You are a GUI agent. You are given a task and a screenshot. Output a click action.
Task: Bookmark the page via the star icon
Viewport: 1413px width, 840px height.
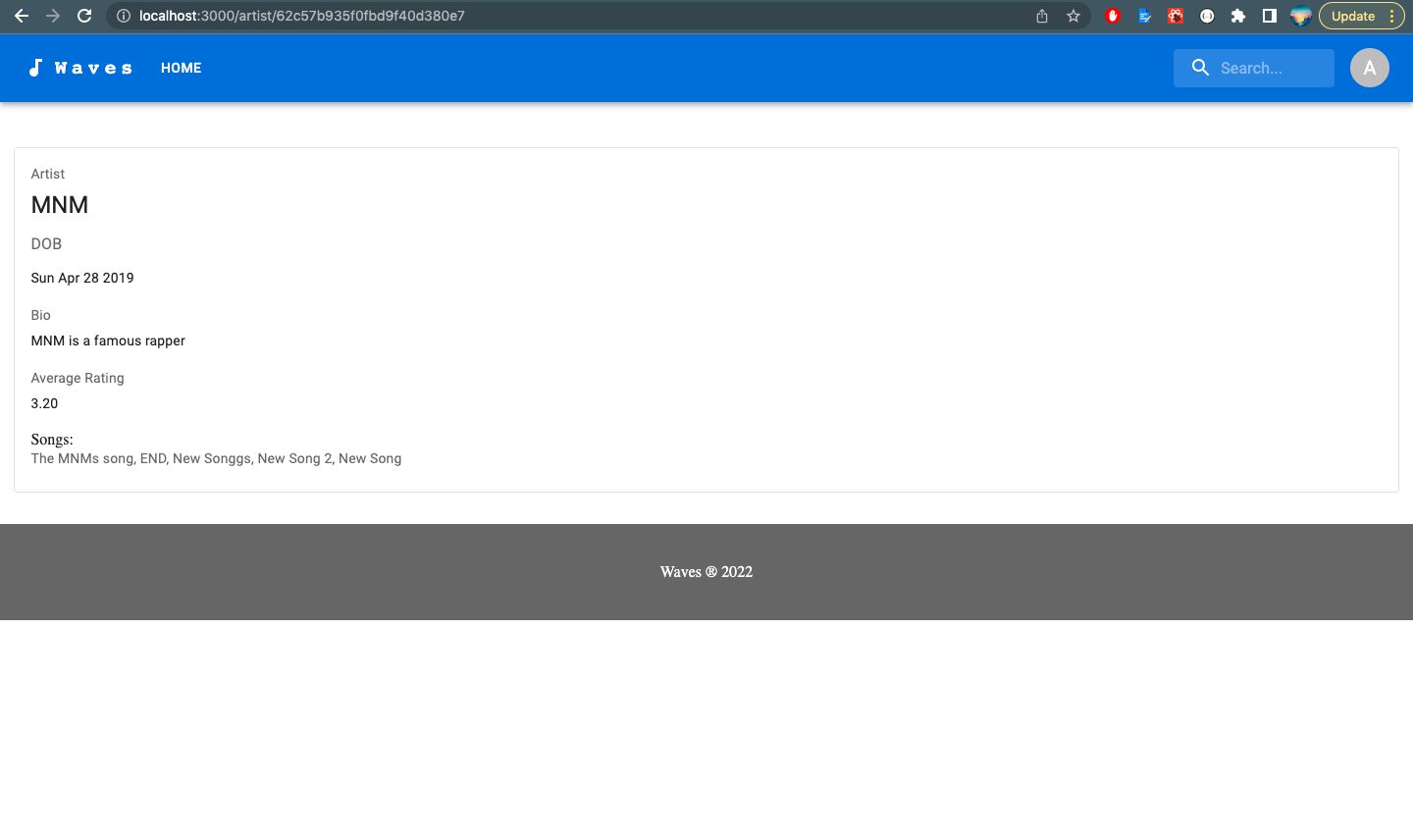coord(1073,16)
